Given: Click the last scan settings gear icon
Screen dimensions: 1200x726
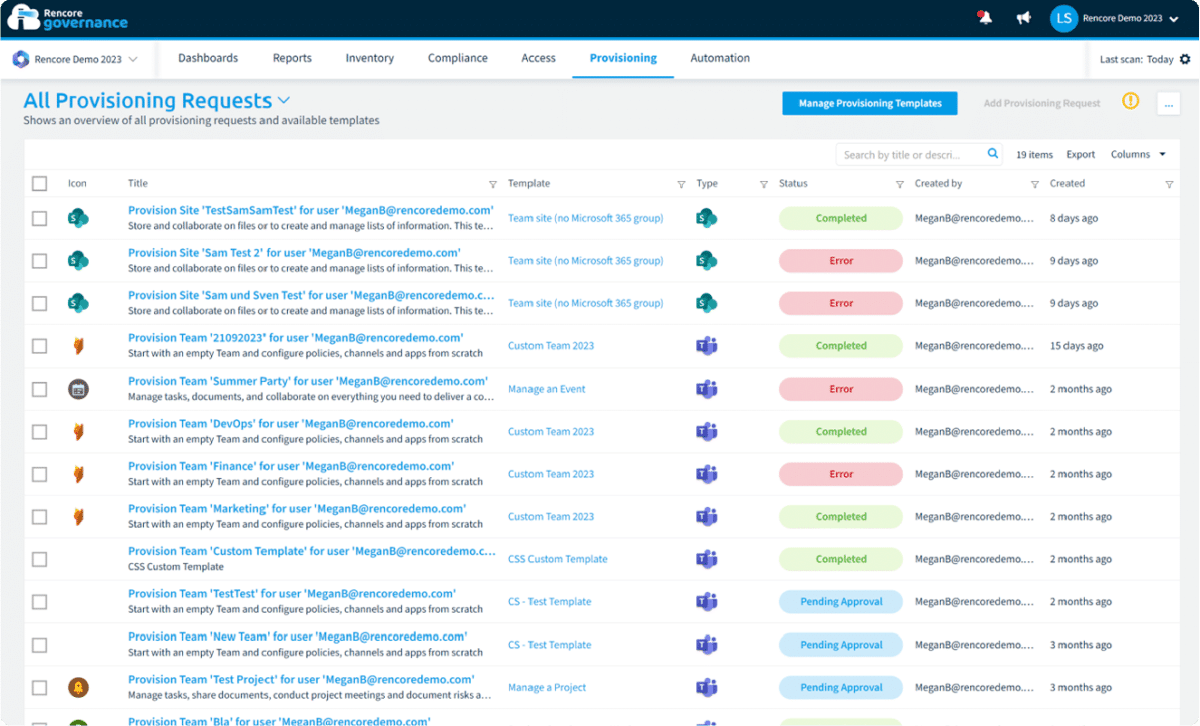Looking at the screenshot, I should pos(1185,59).
